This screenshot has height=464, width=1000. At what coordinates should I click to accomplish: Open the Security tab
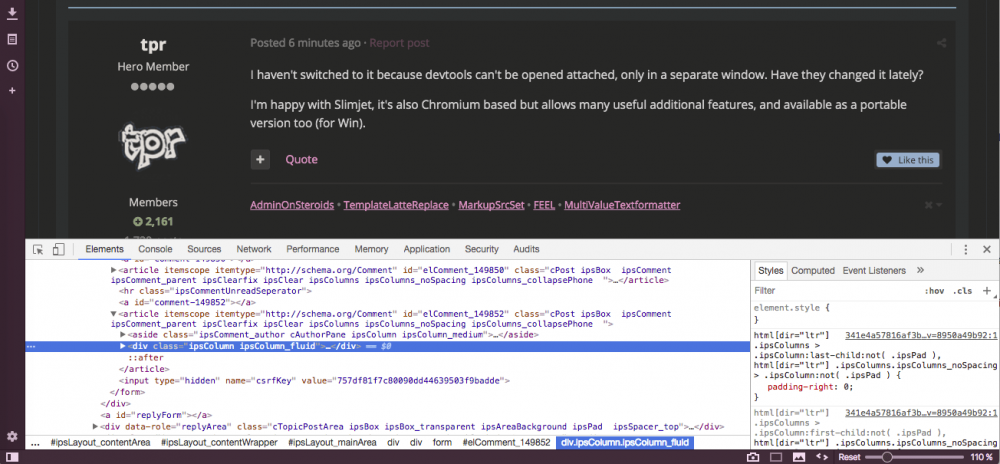482,249
